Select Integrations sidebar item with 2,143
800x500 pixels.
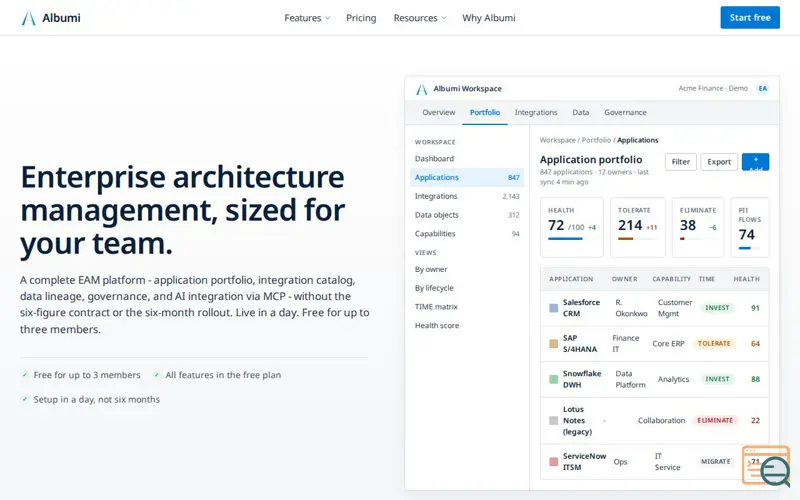click(467, 196)
